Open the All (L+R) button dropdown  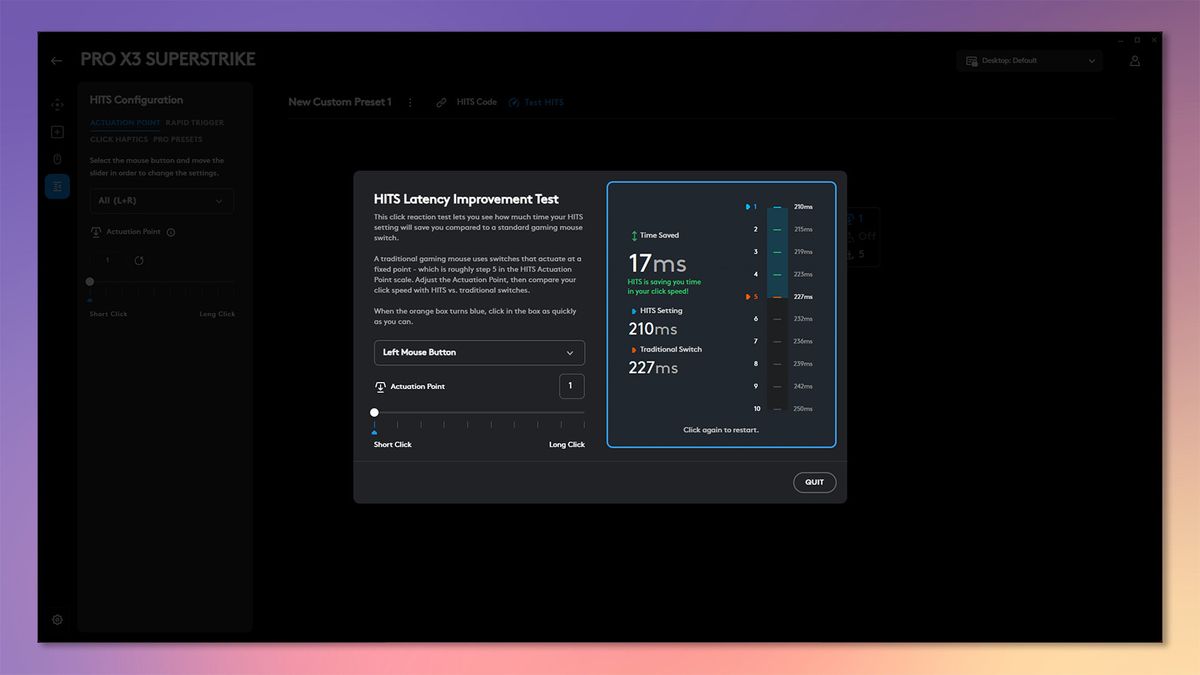162,201
